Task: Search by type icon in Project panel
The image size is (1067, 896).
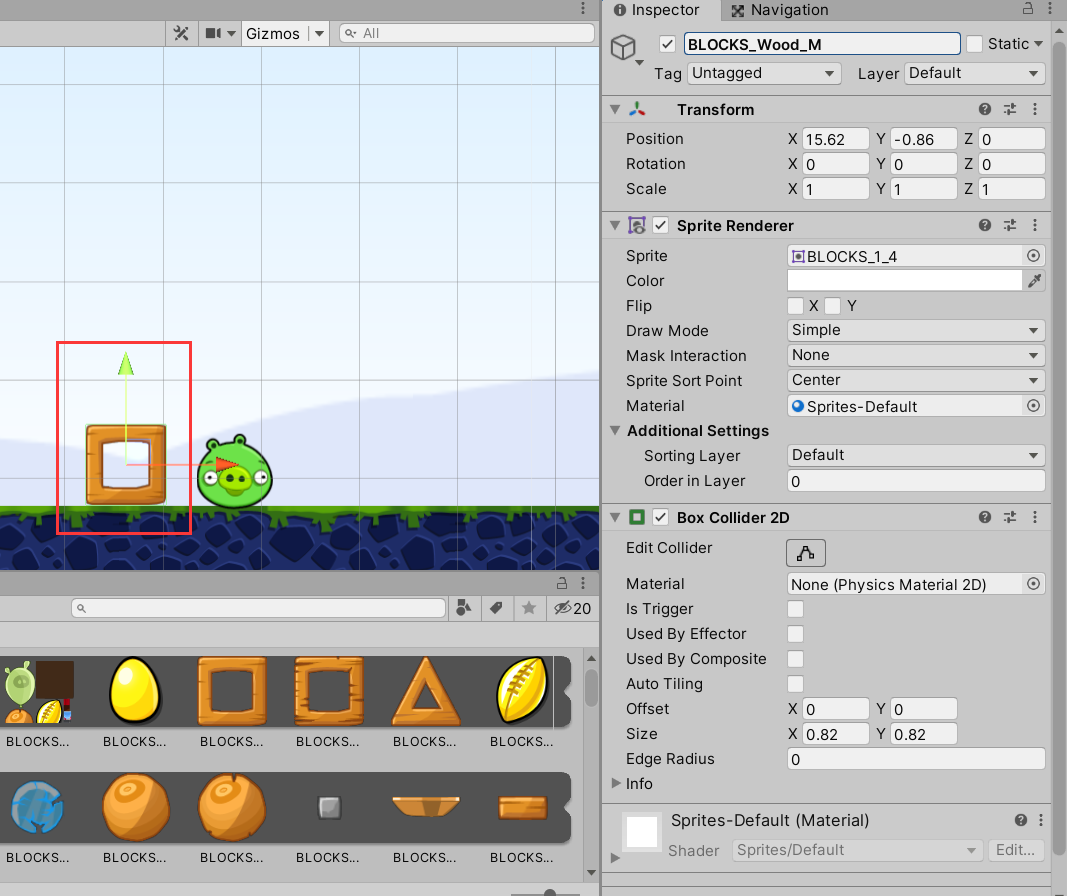Action: [x=463, y=608]
